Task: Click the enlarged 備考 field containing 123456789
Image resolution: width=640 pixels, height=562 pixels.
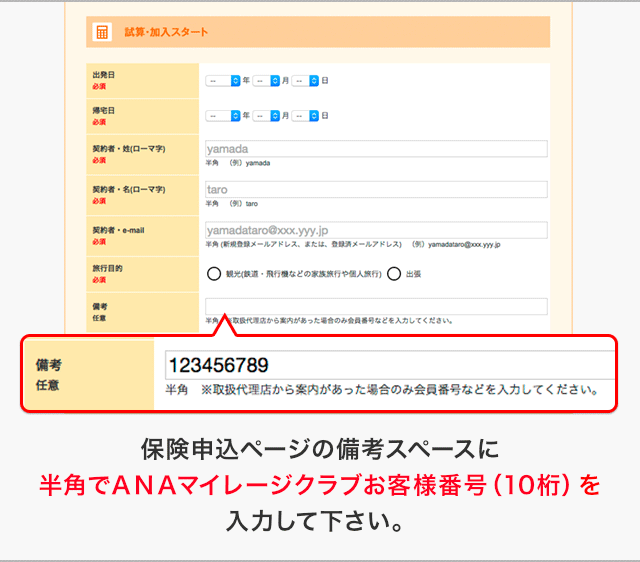Action: pyautogui.click(x=390, y=365)
